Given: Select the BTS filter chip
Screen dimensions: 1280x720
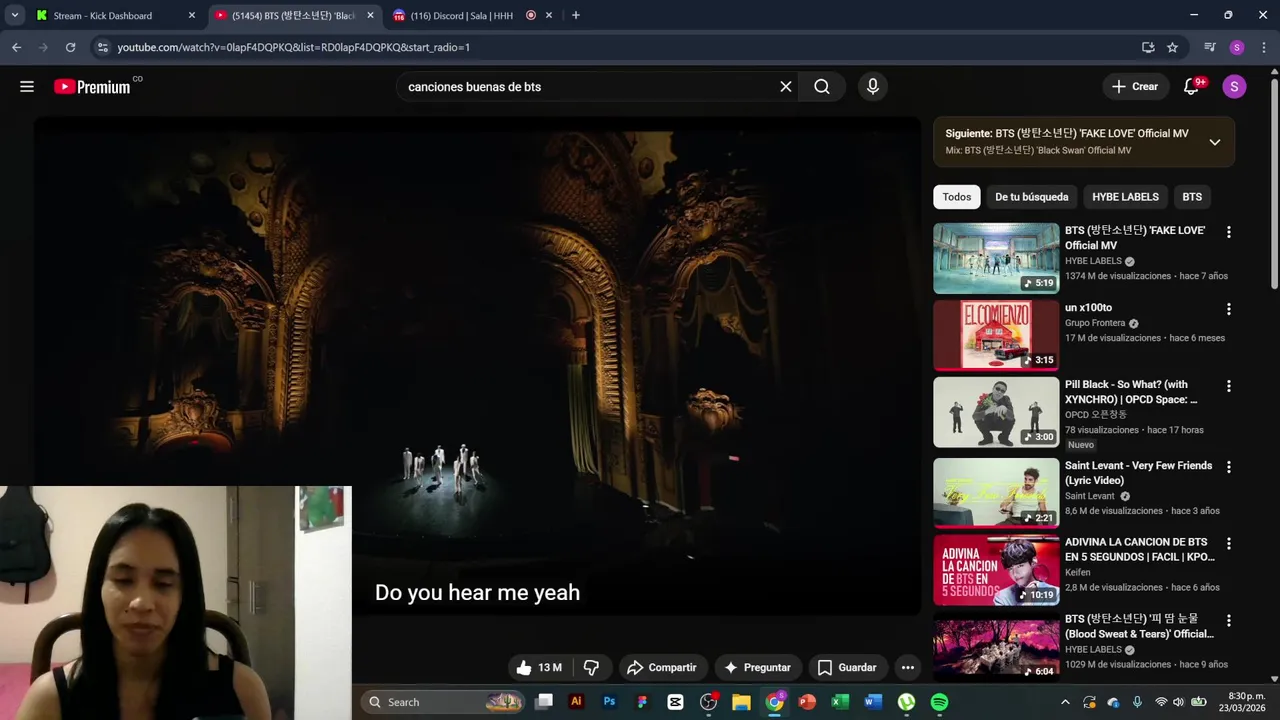Looking at the screenshot, I should (x=1192, y=197).
